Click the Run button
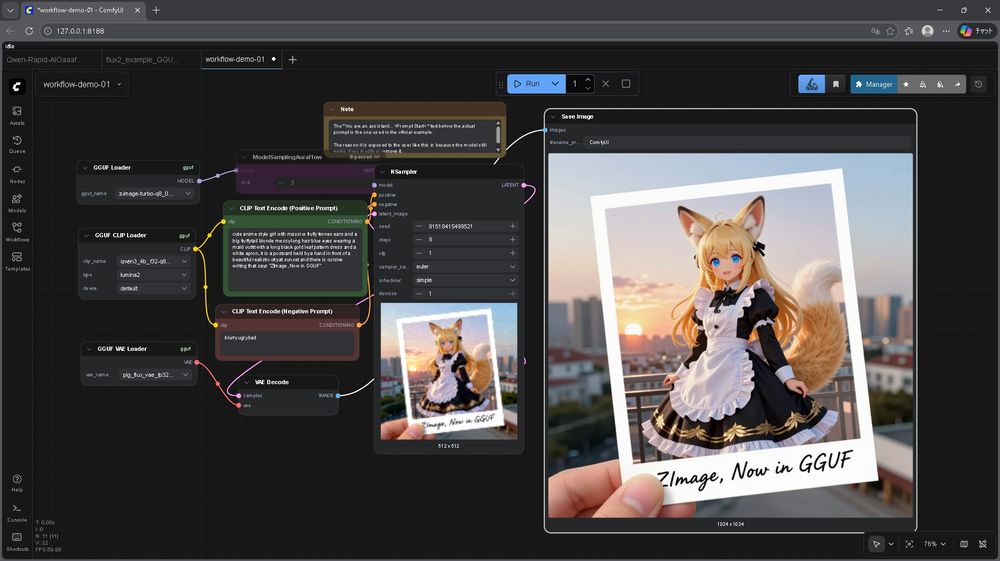Viewport: 1000px width, 561px height. point(527,84)
